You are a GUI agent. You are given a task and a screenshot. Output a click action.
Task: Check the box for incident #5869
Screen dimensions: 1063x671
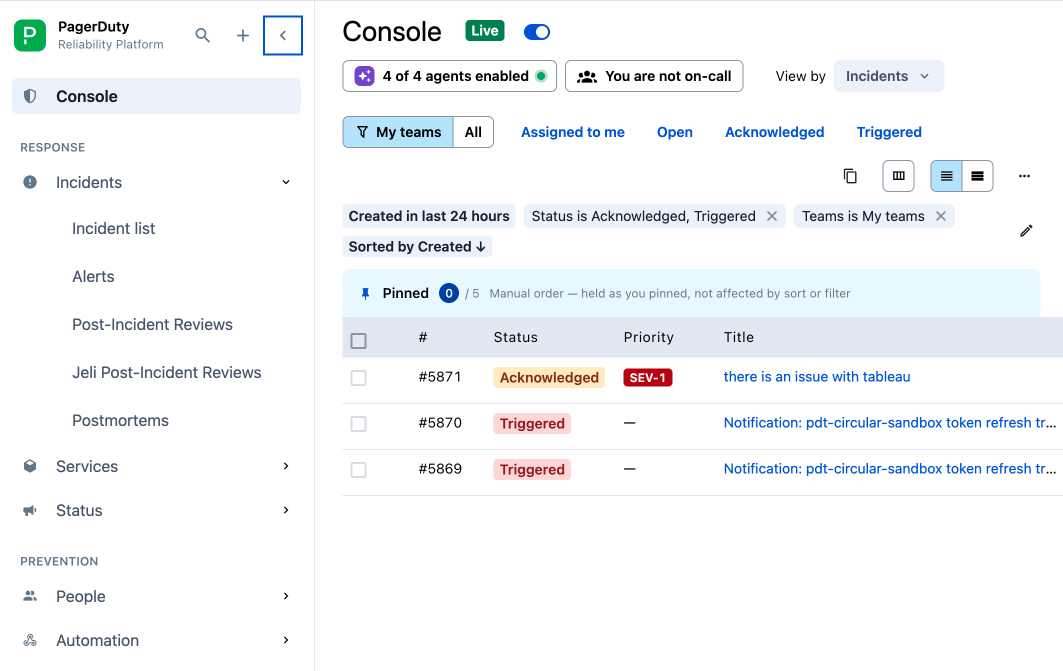[359, 470]
